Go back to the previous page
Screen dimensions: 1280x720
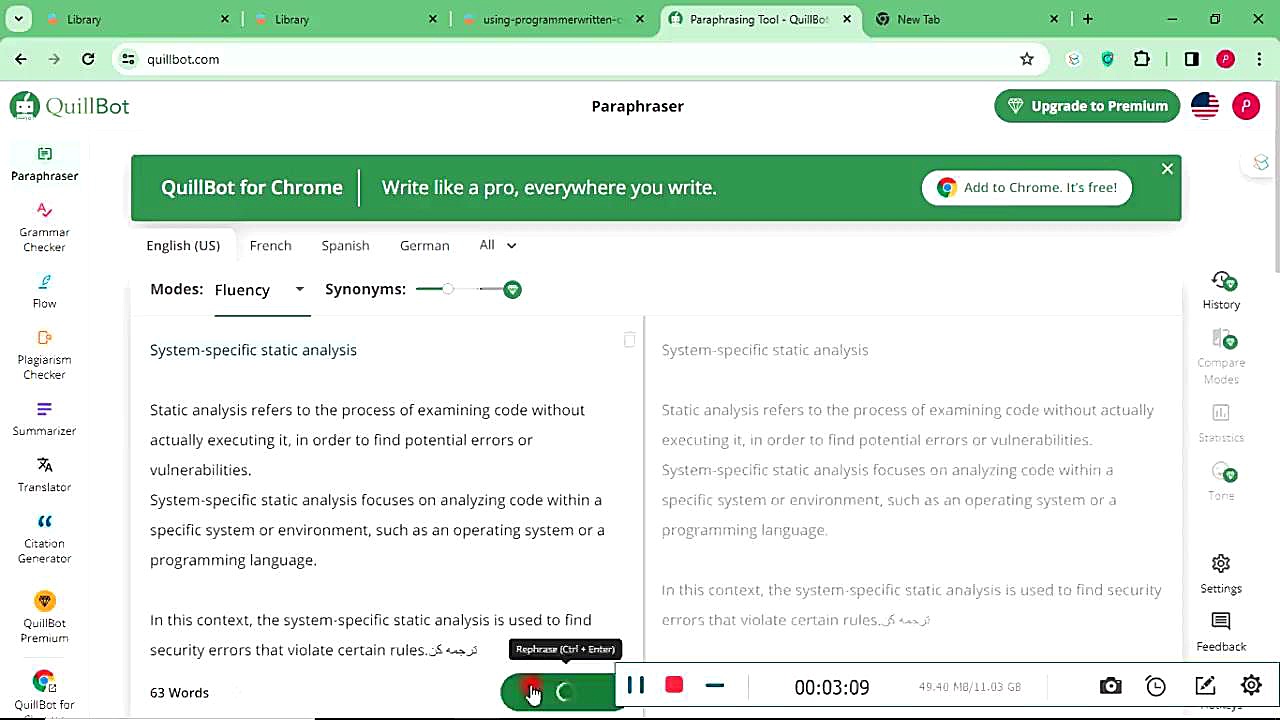point(21,59)
